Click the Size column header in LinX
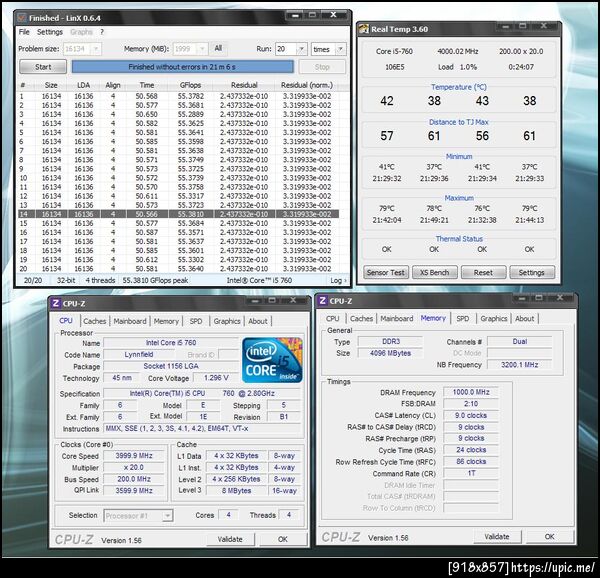Viewport: 600px width, 578px height. (x=51, y=85)
